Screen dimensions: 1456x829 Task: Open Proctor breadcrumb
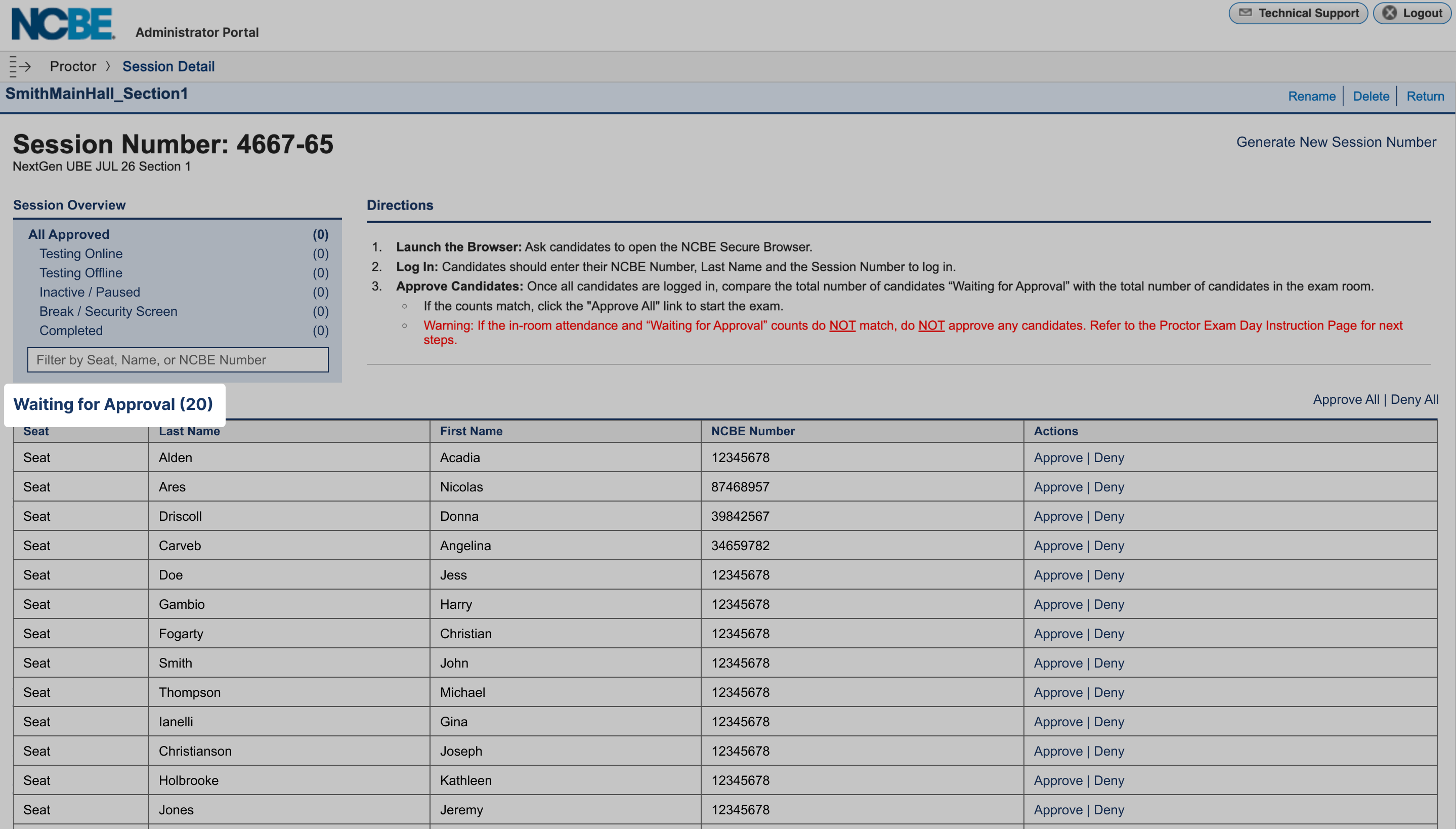click(73, 67)
